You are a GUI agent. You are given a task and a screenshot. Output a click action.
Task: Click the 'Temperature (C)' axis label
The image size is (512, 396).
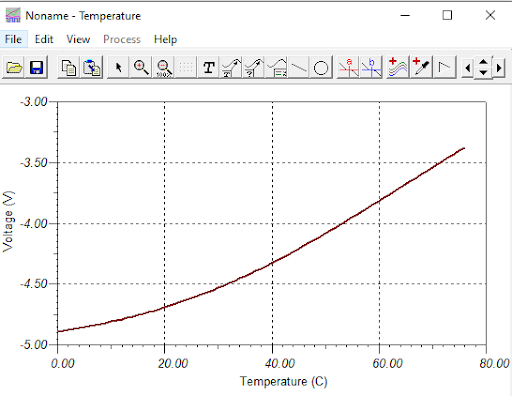284,381
